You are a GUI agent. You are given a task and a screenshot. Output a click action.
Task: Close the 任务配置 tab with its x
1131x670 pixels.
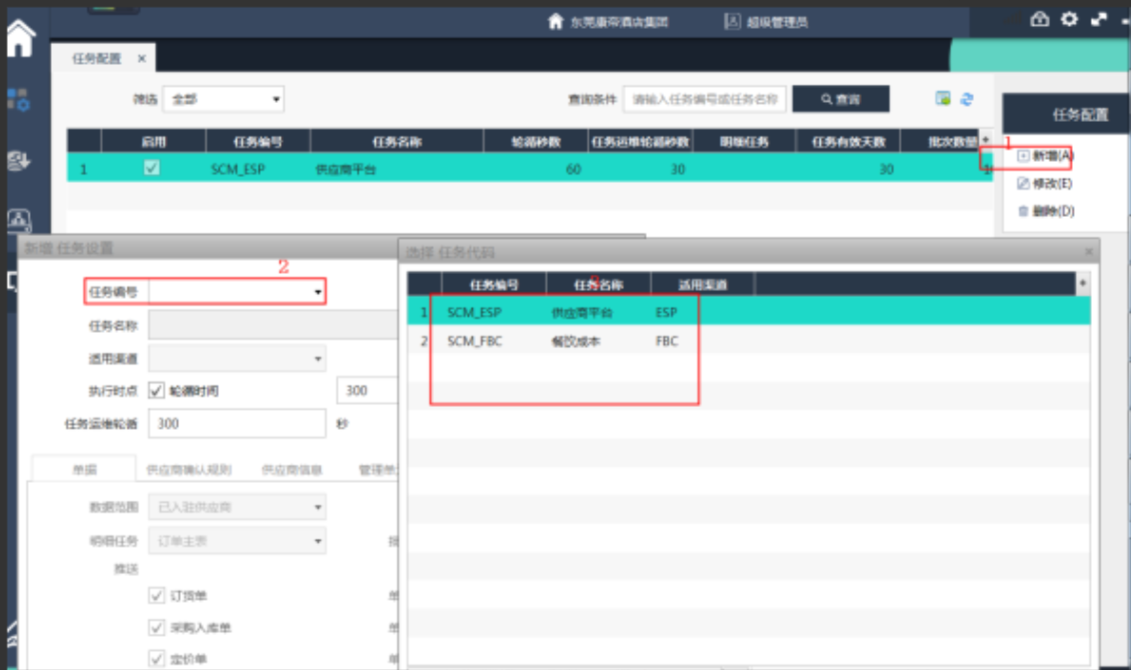pyautogui.click(x=141, y=59)
